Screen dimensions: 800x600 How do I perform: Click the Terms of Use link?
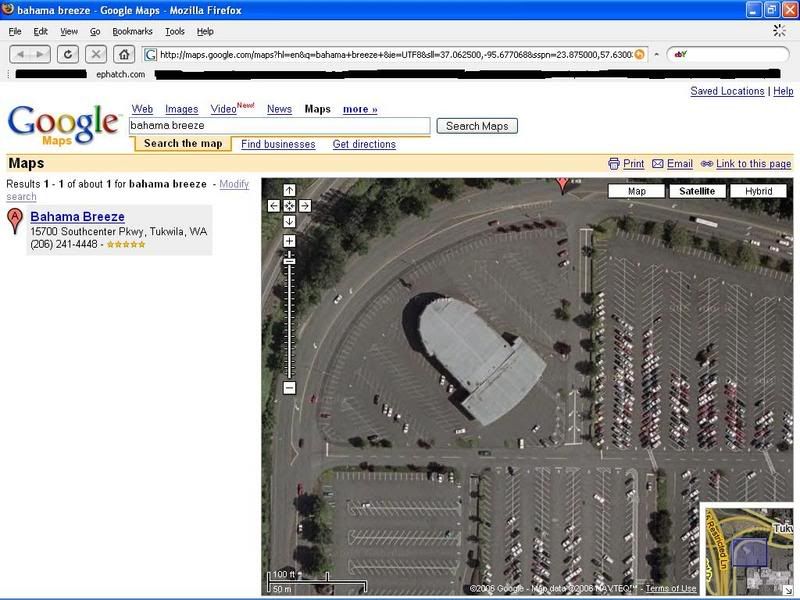tap(670, 588)
